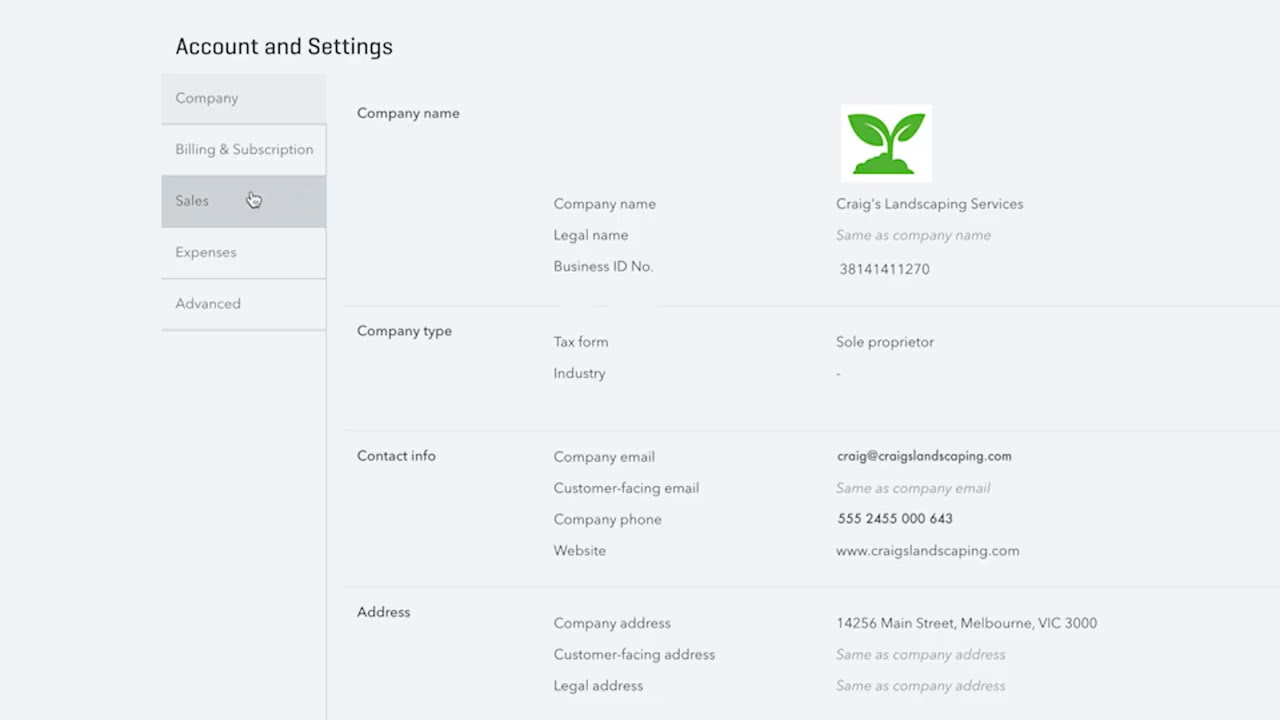Click the Legal name placeholder text
Image resolution: width=1280 pixels, height=720 pixels.
tap(913, 236)
